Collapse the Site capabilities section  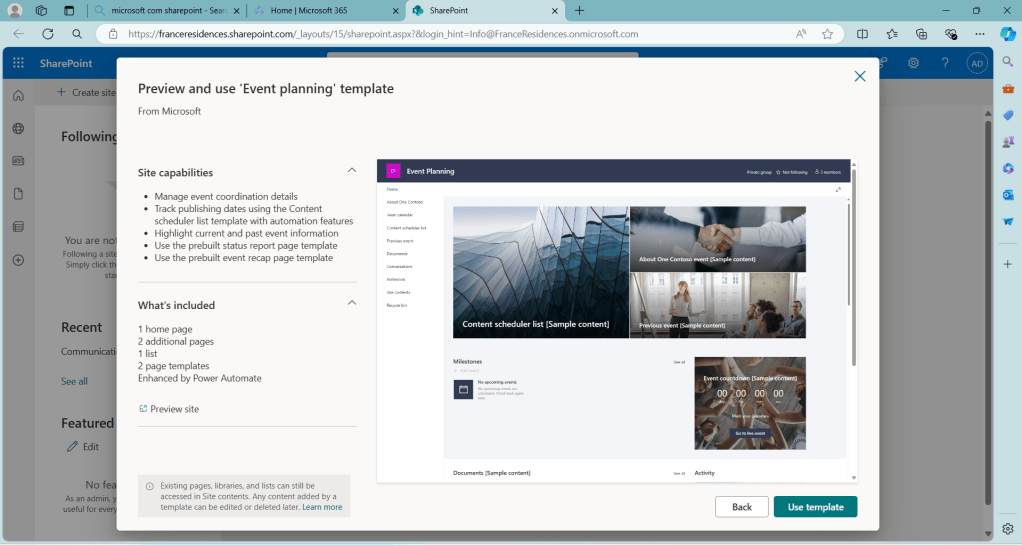351,171
